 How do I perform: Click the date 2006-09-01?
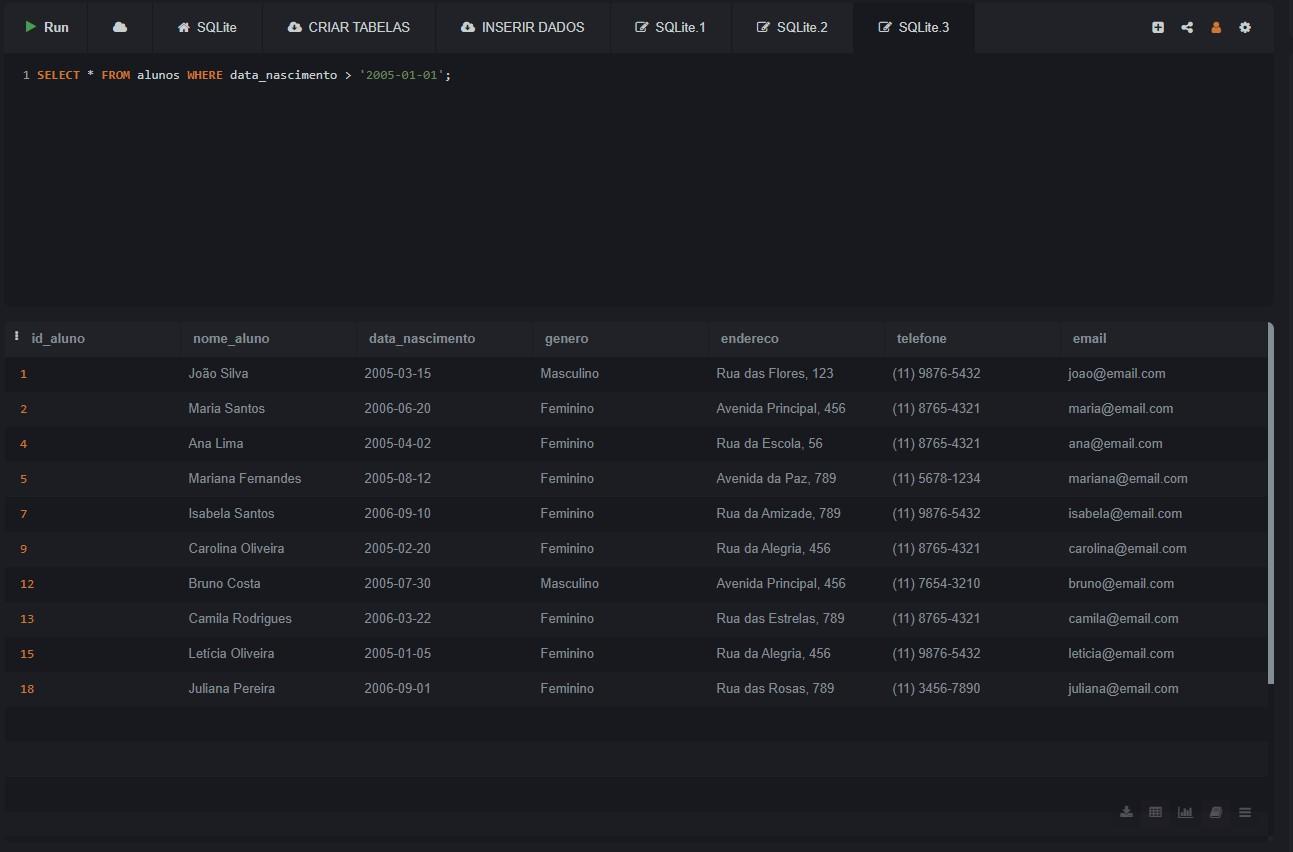(397, 688)
